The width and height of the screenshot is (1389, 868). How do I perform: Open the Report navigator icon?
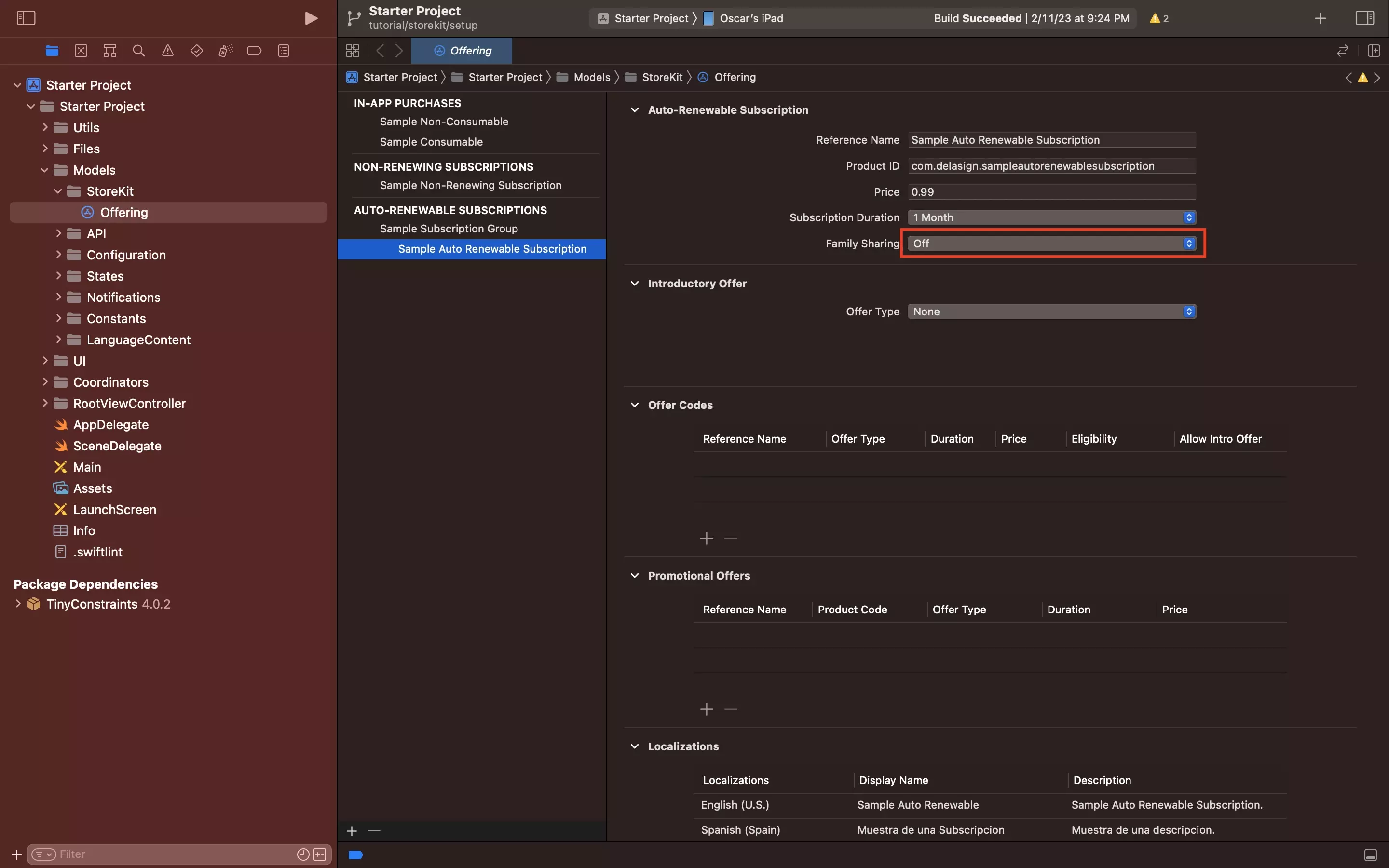(284, 51)
